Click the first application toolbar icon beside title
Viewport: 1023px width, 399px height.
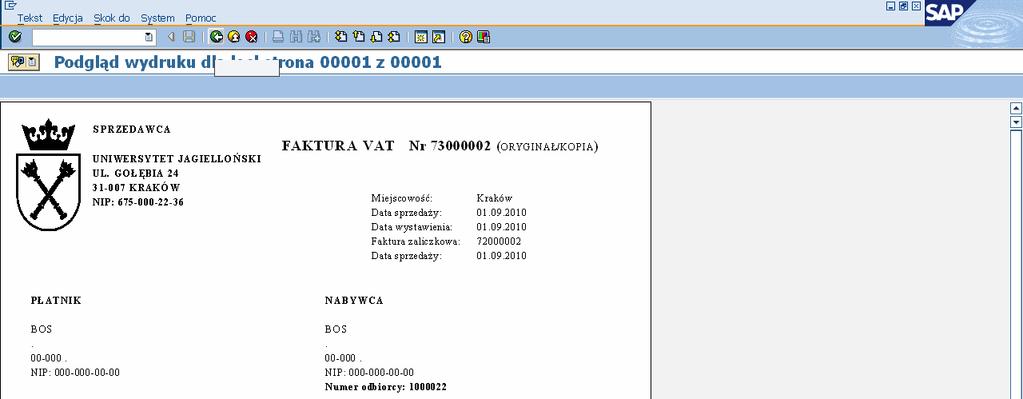(17, 63)
